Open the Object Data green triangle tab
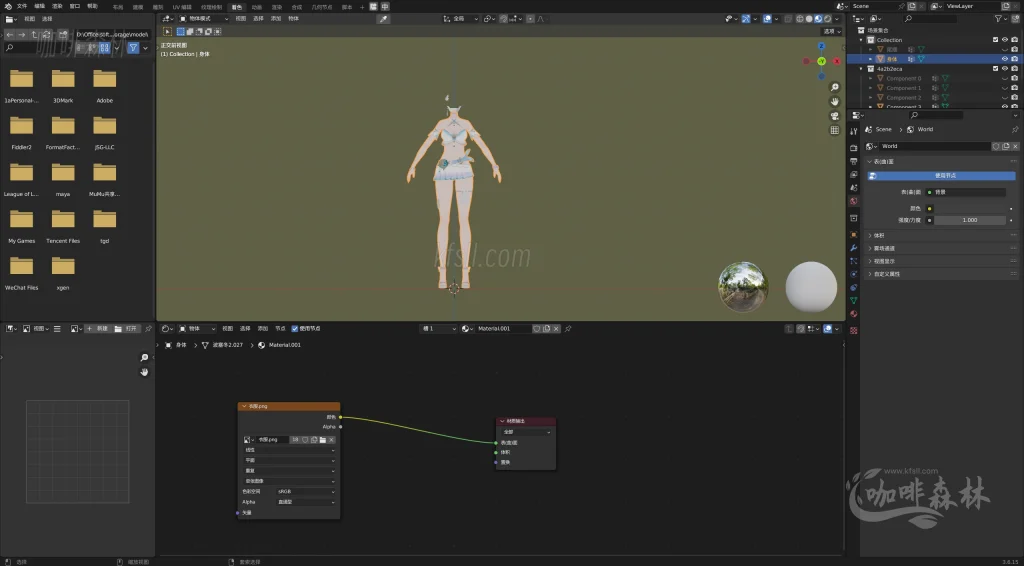This screenshot has height=566, width=1024. (854, 300)
